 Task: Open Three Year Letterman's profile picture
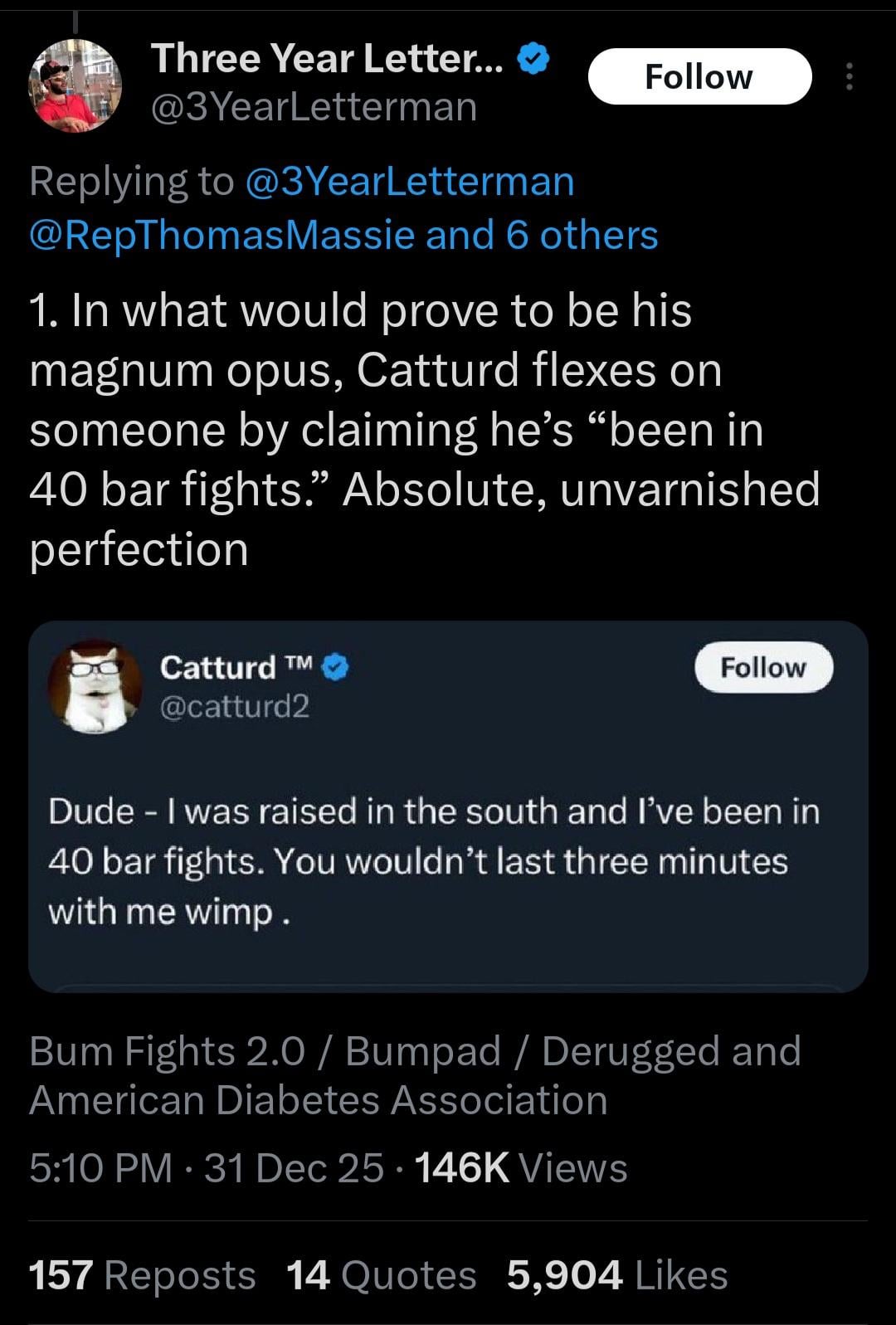75,85
